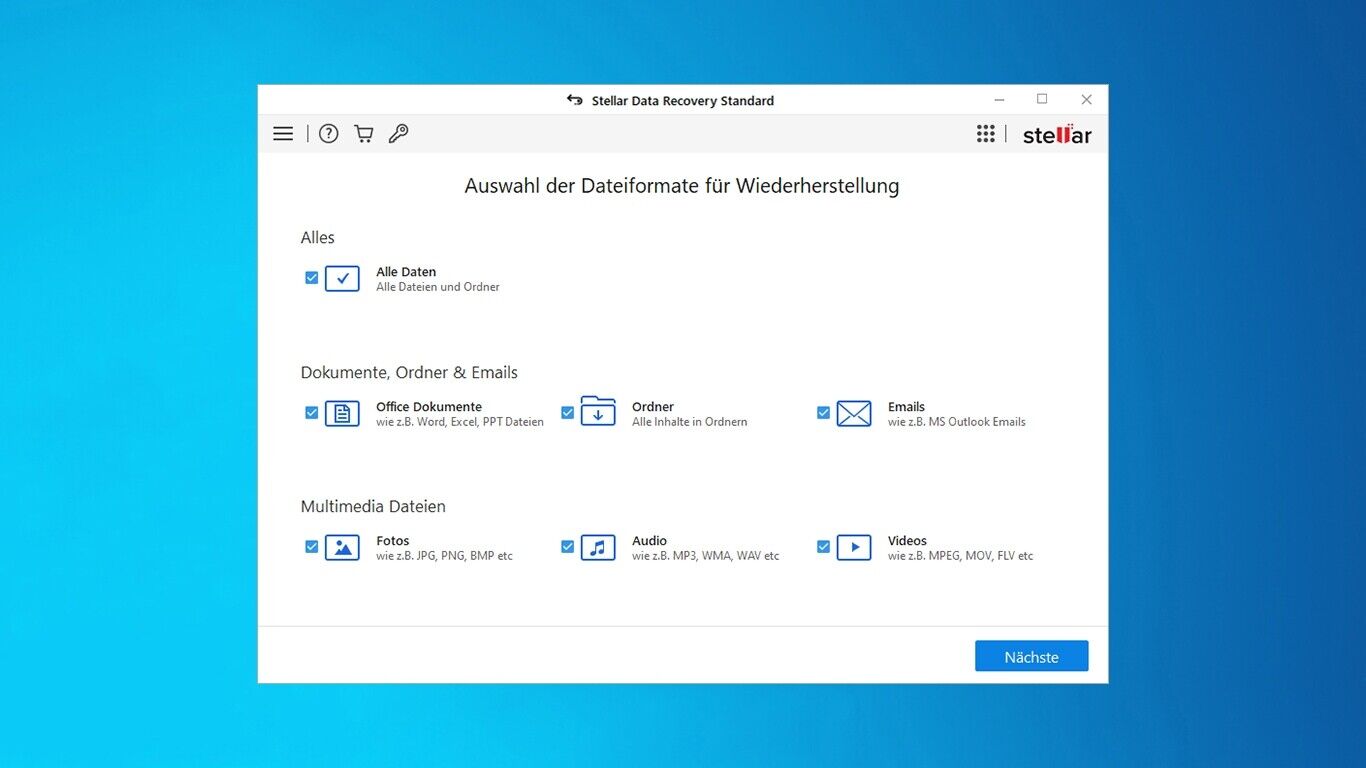
Task: Click the Emails envelope icon
Action: (854, 413)
